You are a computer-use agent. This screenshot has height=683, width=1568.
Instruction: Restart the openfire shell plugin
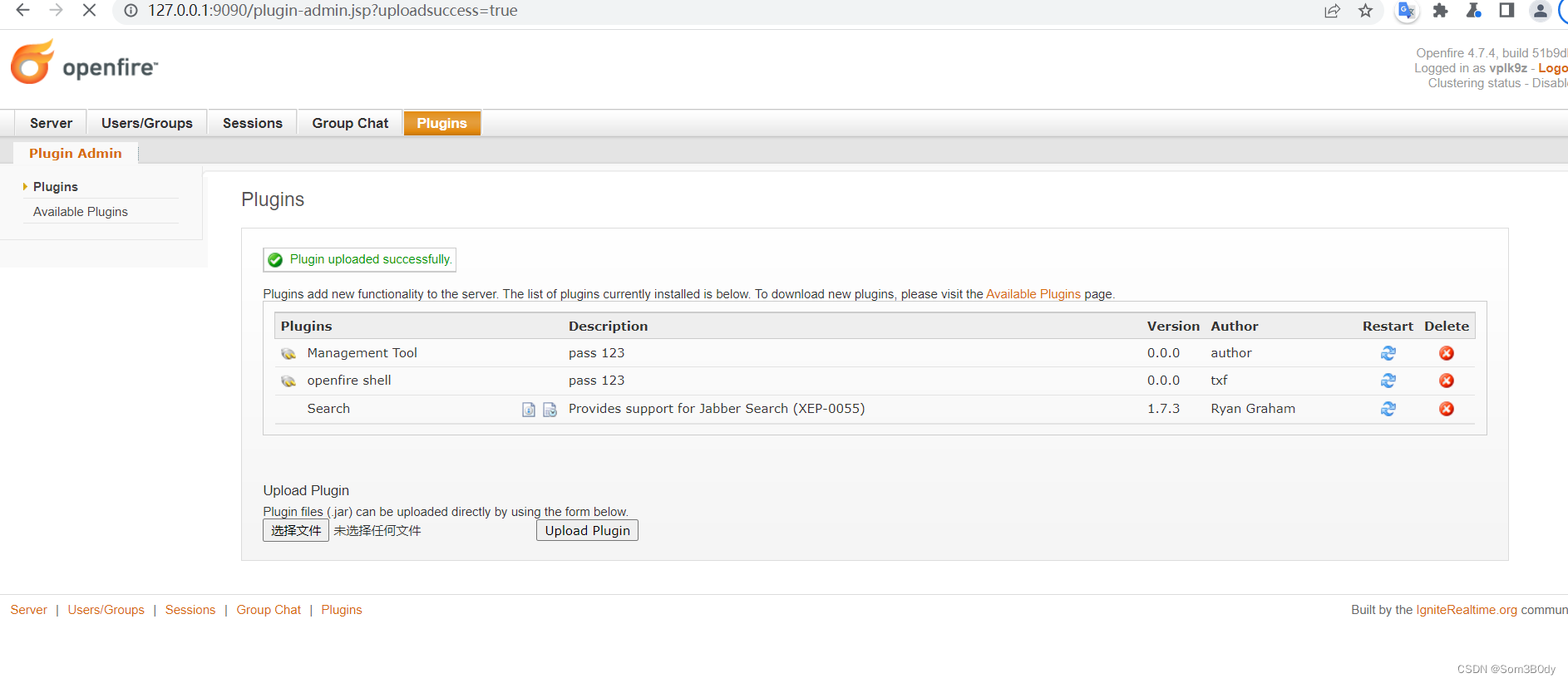click(1388, 381)
